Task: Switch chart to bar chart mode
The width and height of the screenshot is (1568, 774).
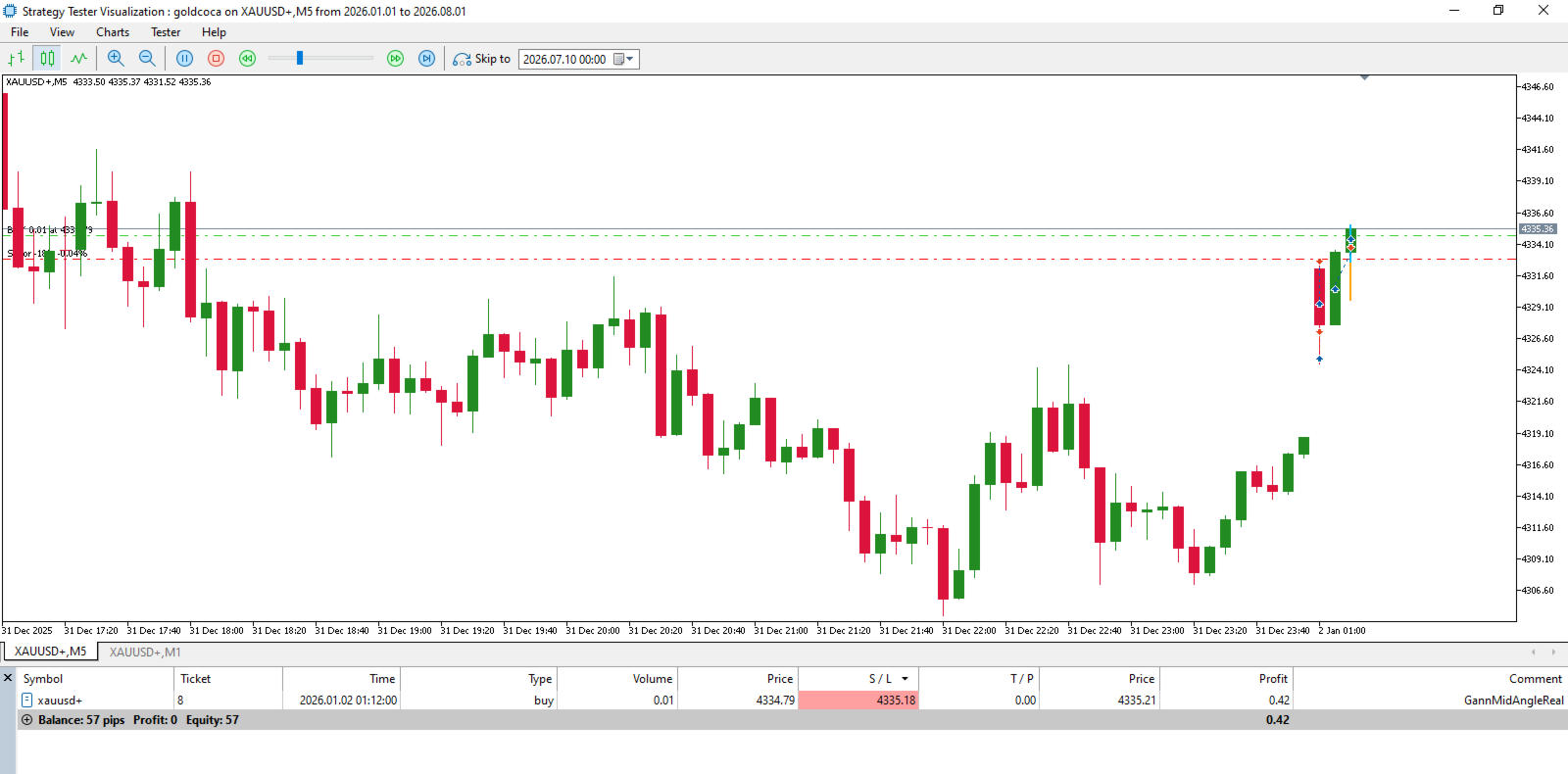Action: pos(17,59)
